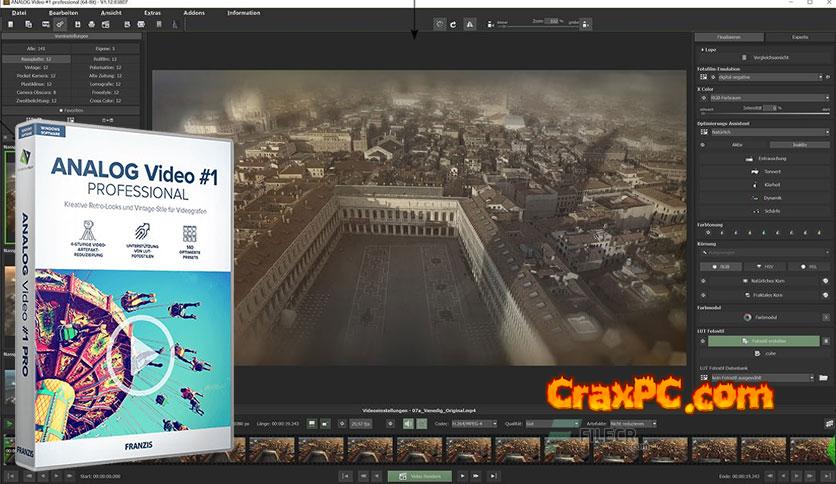Screen dimensions: 836x484
Task: Click the print icon in top toolbar
Action: 93,23
